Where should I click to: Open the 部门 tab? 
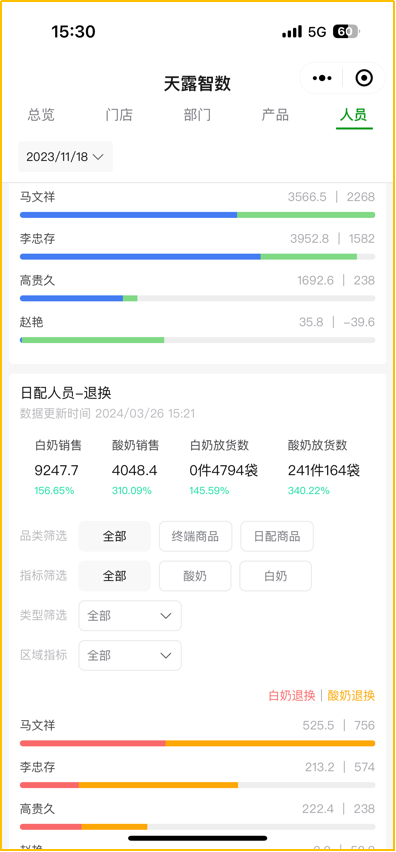(197, 115)
